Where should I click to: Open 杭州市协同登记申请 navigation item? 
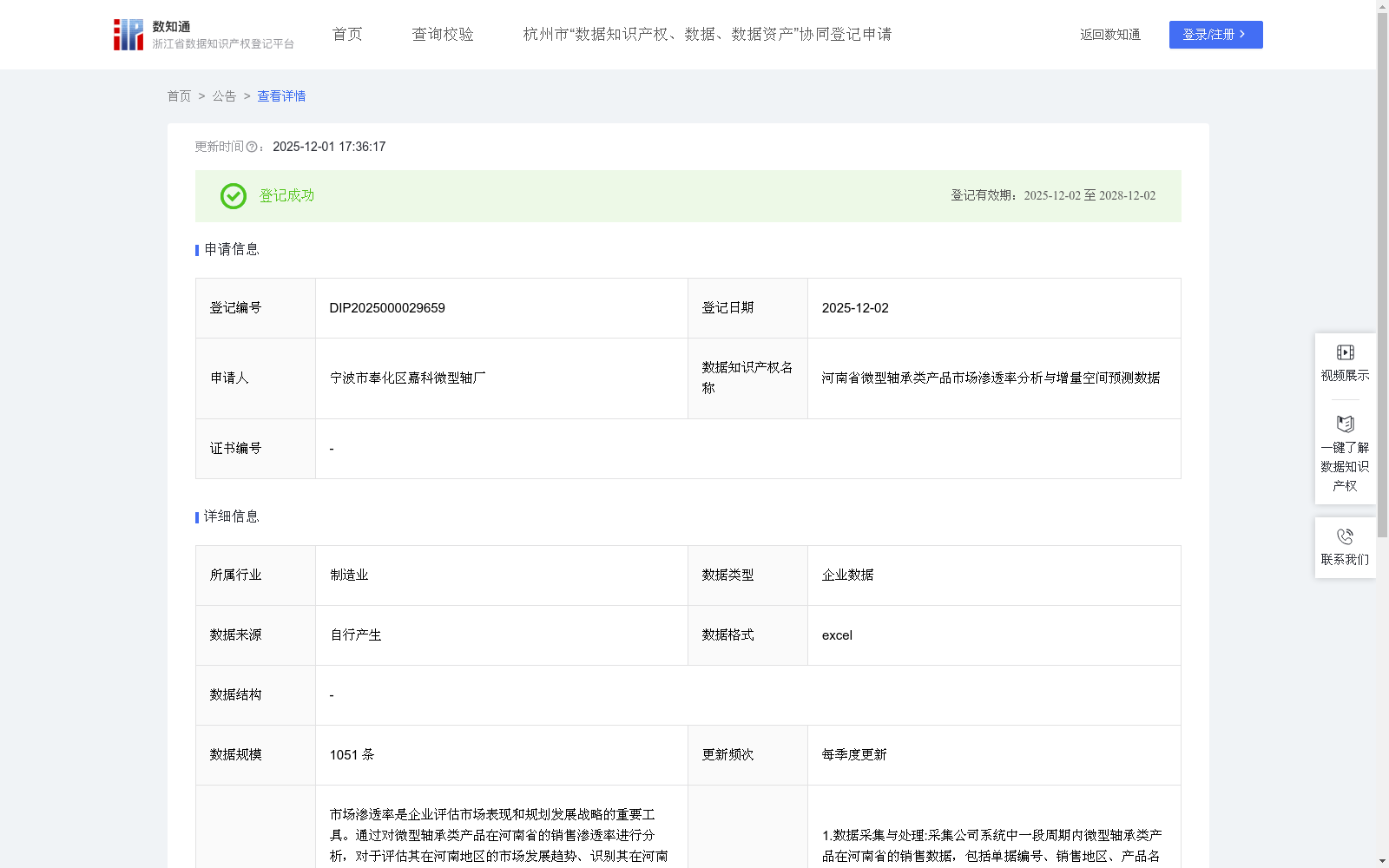pyautogui.click(x=708, y=35)
